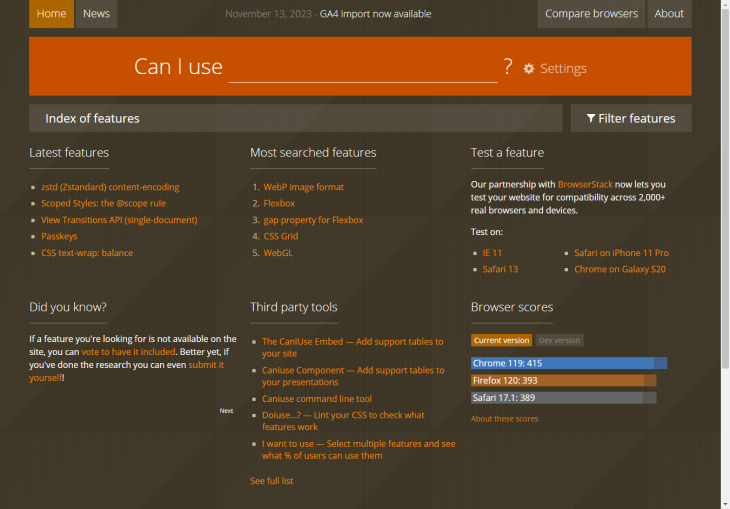The image size is (730, 509).
Task: Click the Settings gear icon
Action: coord(529,69)
